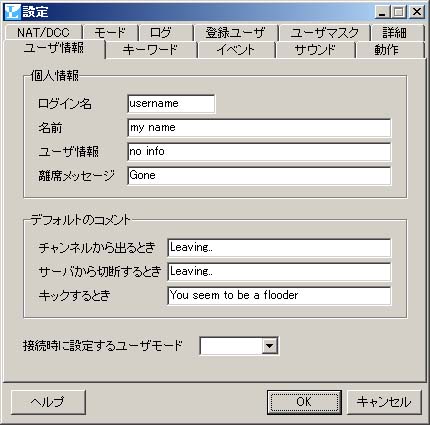Switch to the サウンド tab
This screenshot has width=430, height=425.
(315, 50)
